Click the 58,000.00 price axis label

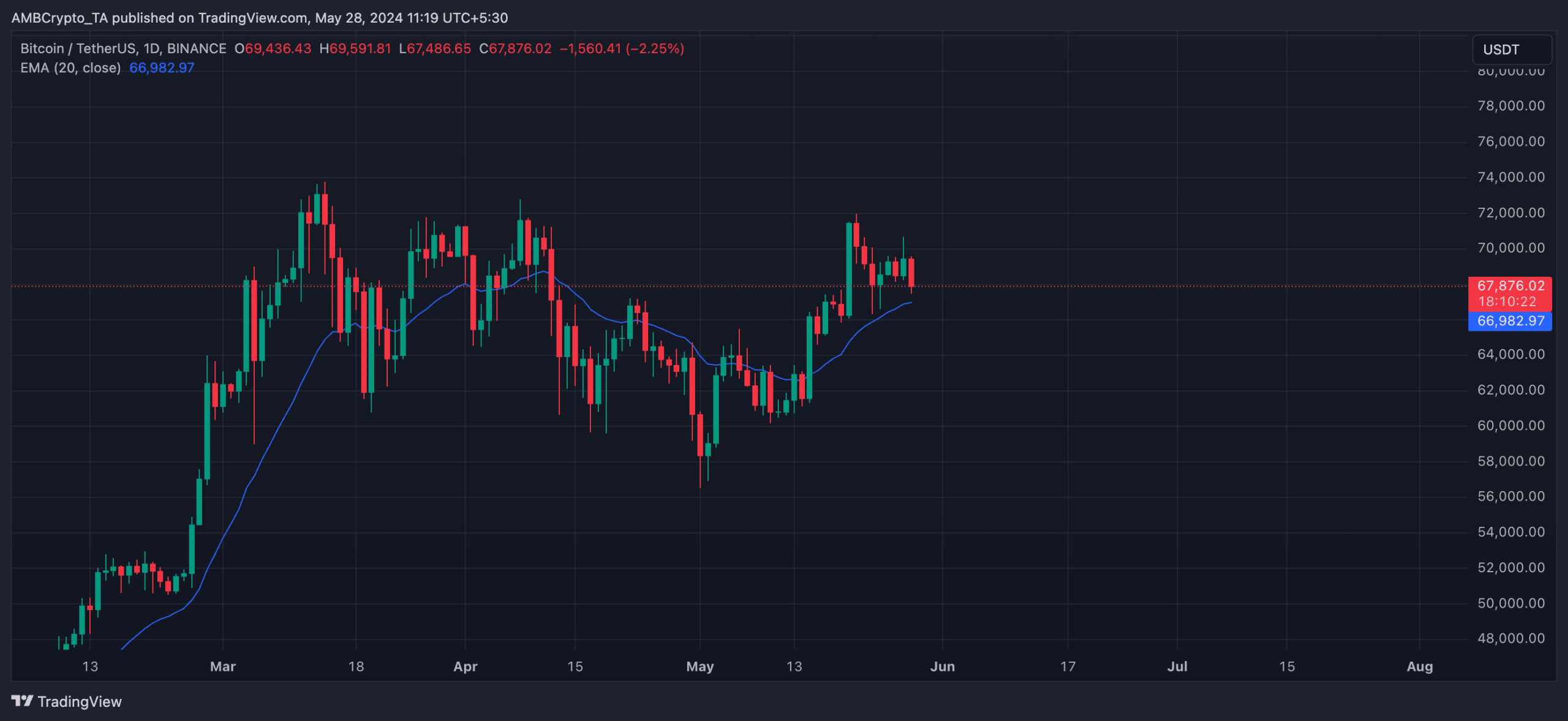pyautogui.click(x=1511, y=461)
